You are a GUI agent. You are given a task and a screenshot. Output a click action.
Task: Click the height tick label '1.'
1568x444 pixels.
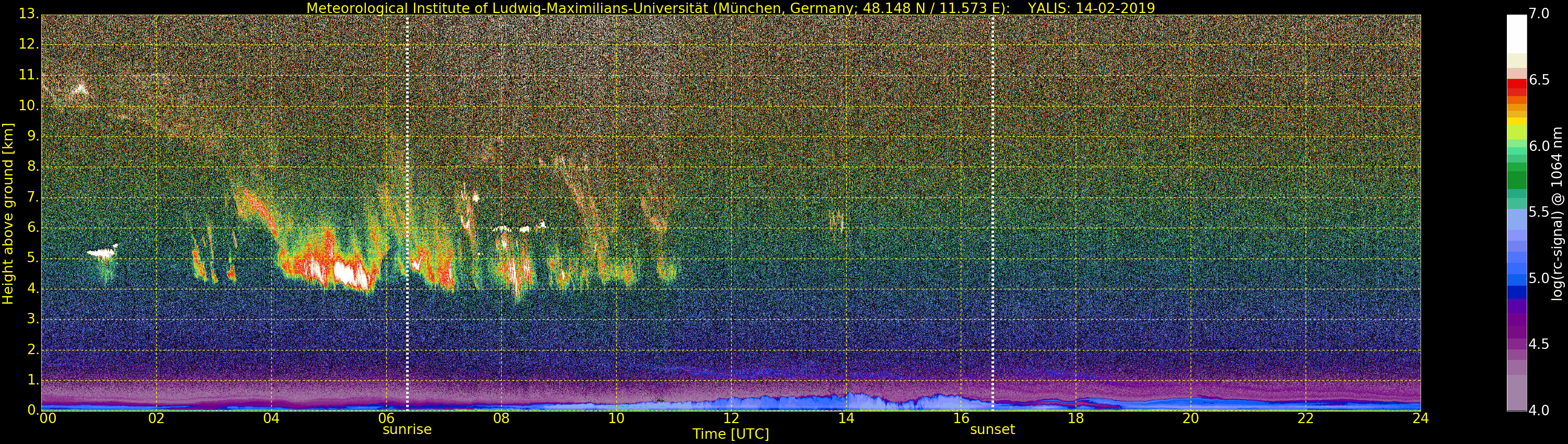33,380
